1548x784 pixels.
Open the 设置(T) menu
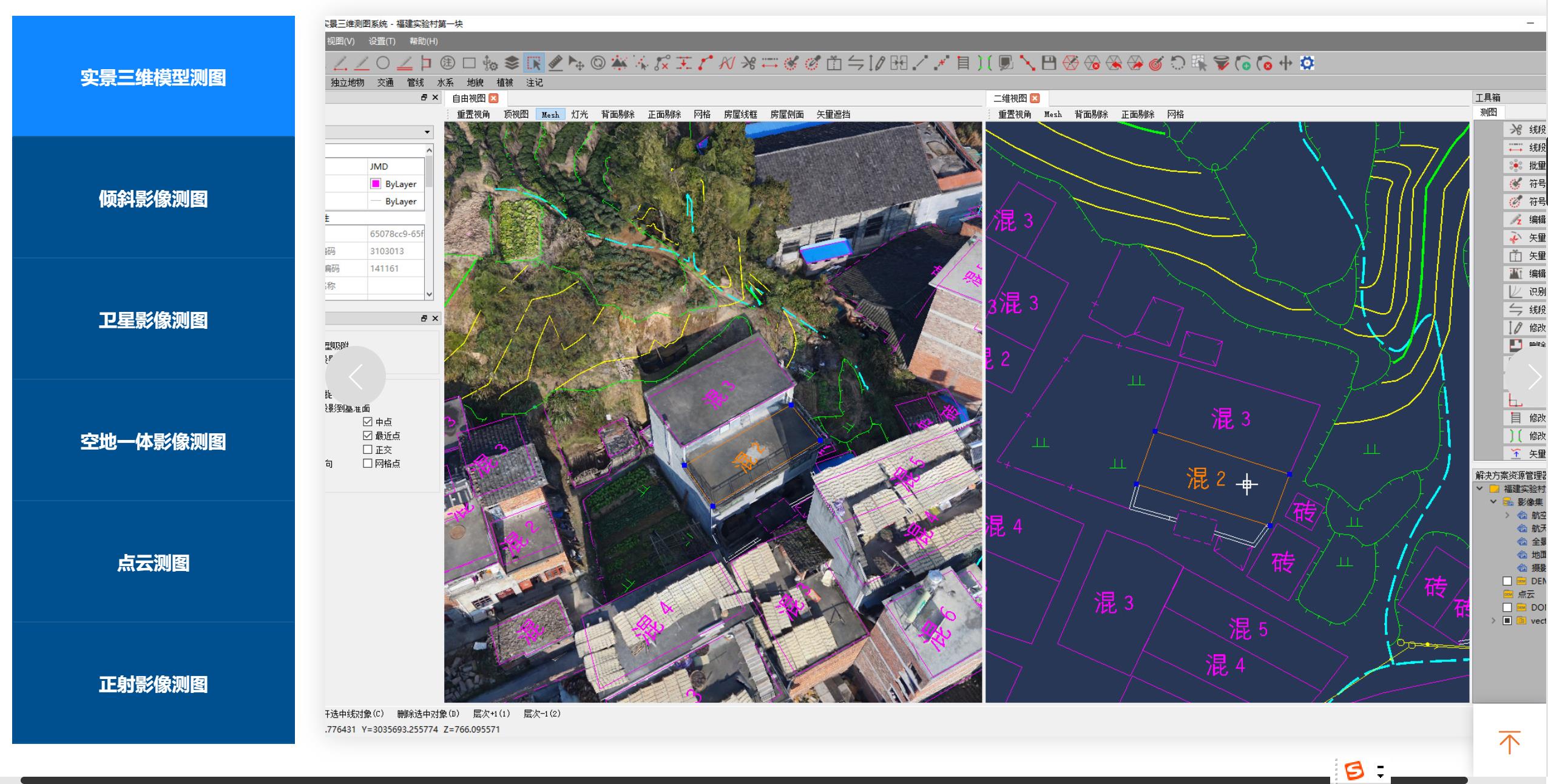pos(382,41)
